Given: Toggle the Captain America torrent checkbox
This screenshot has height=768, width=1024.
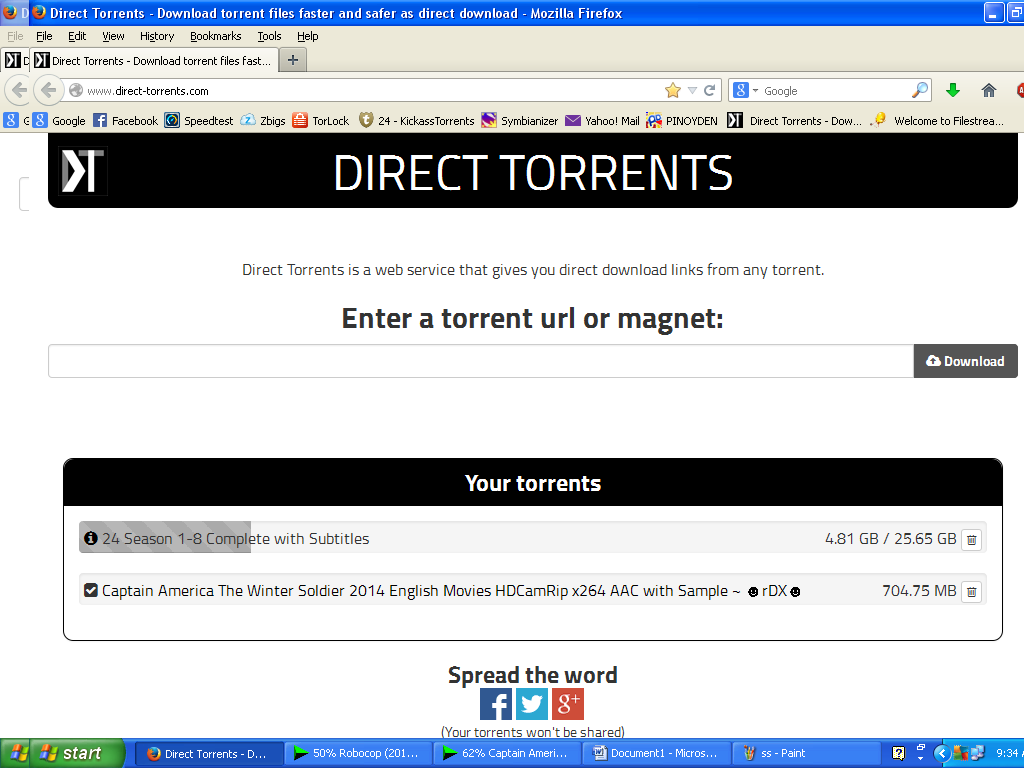Looking at the screenshot, I should point(91,590).
